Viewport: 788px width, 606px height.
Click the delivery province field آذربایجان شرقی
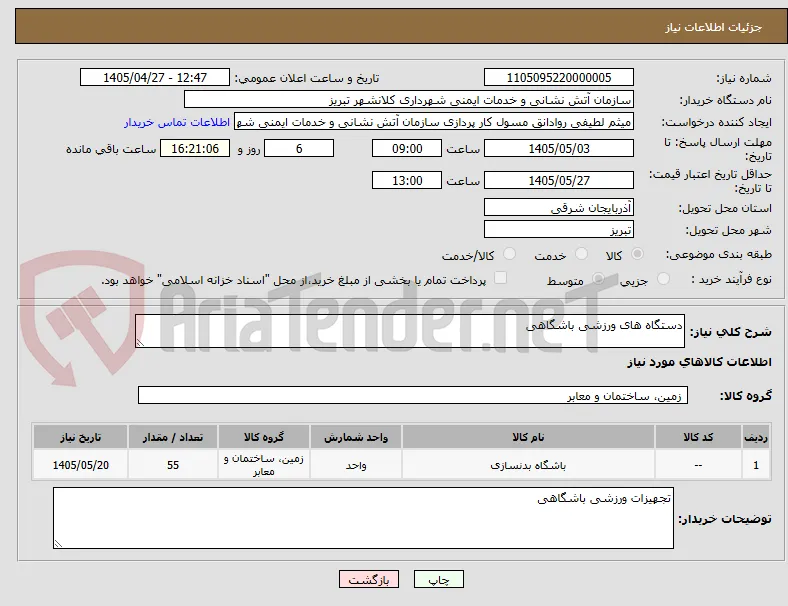[x=558, y=207]
